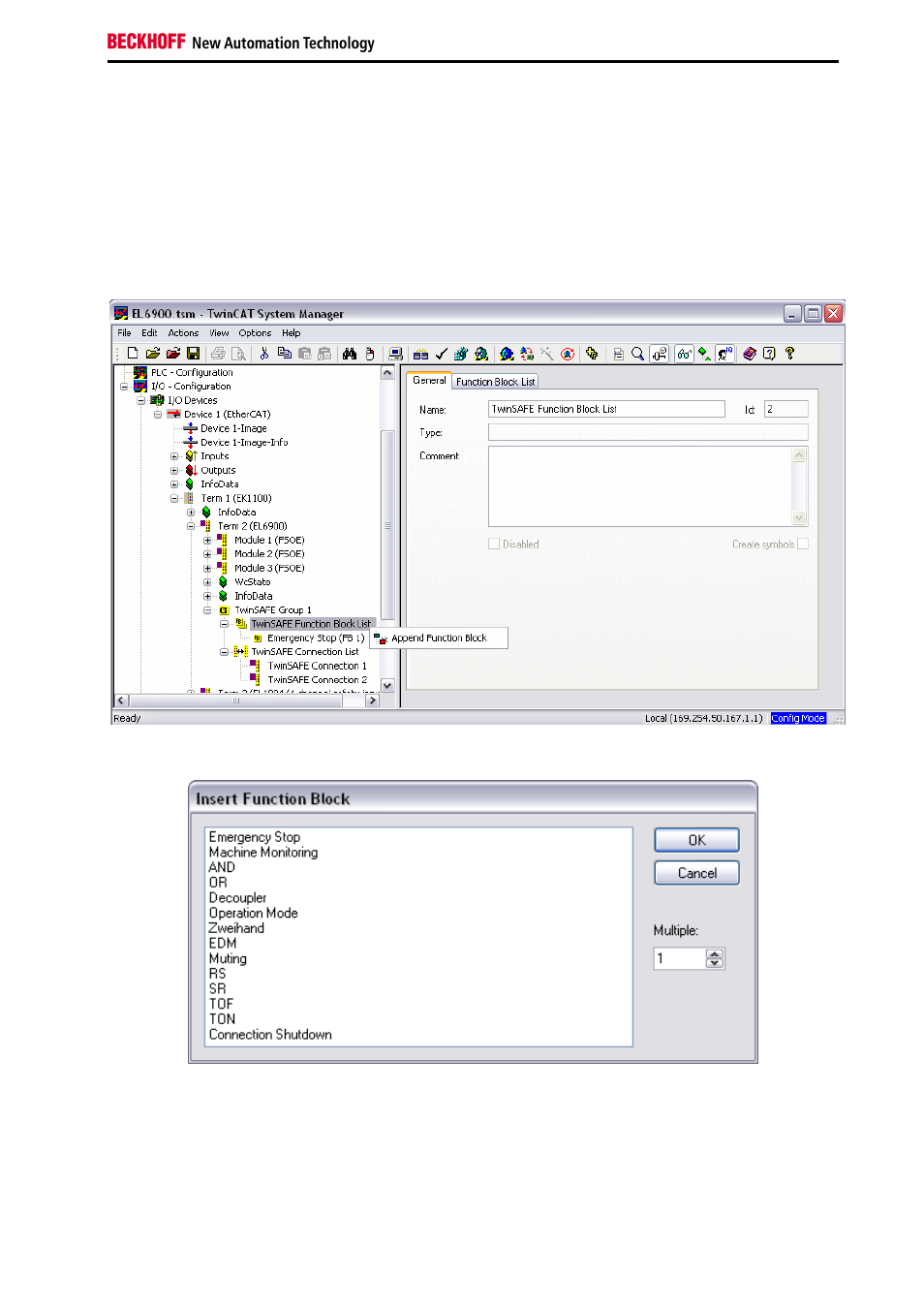Screen dimensions: 924x1308
Task: Click the Save (floppy disk) toolbar icon
Action: 193,354
